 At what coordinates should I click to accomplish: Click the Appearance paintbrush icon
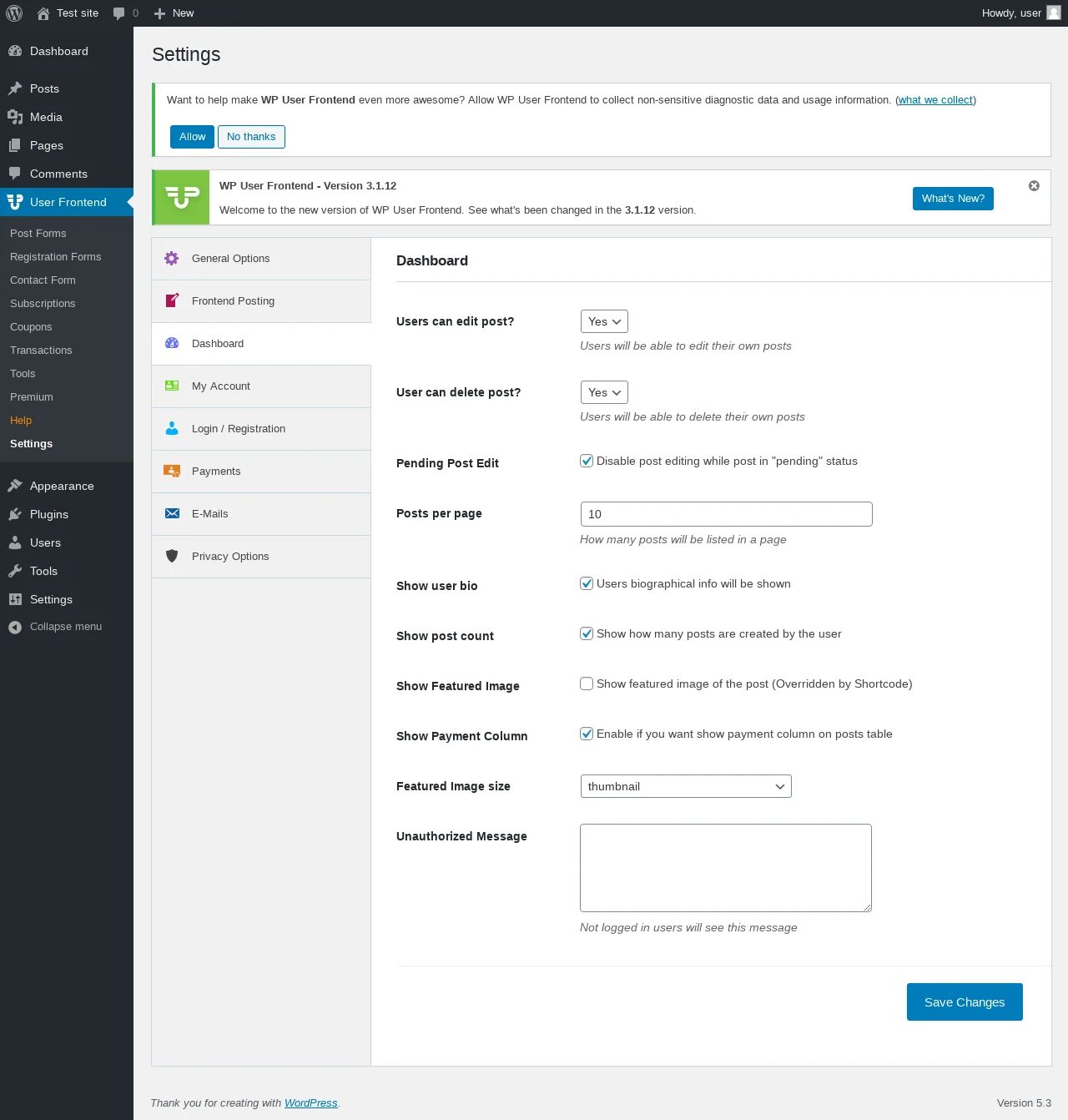tap(15, 486)
